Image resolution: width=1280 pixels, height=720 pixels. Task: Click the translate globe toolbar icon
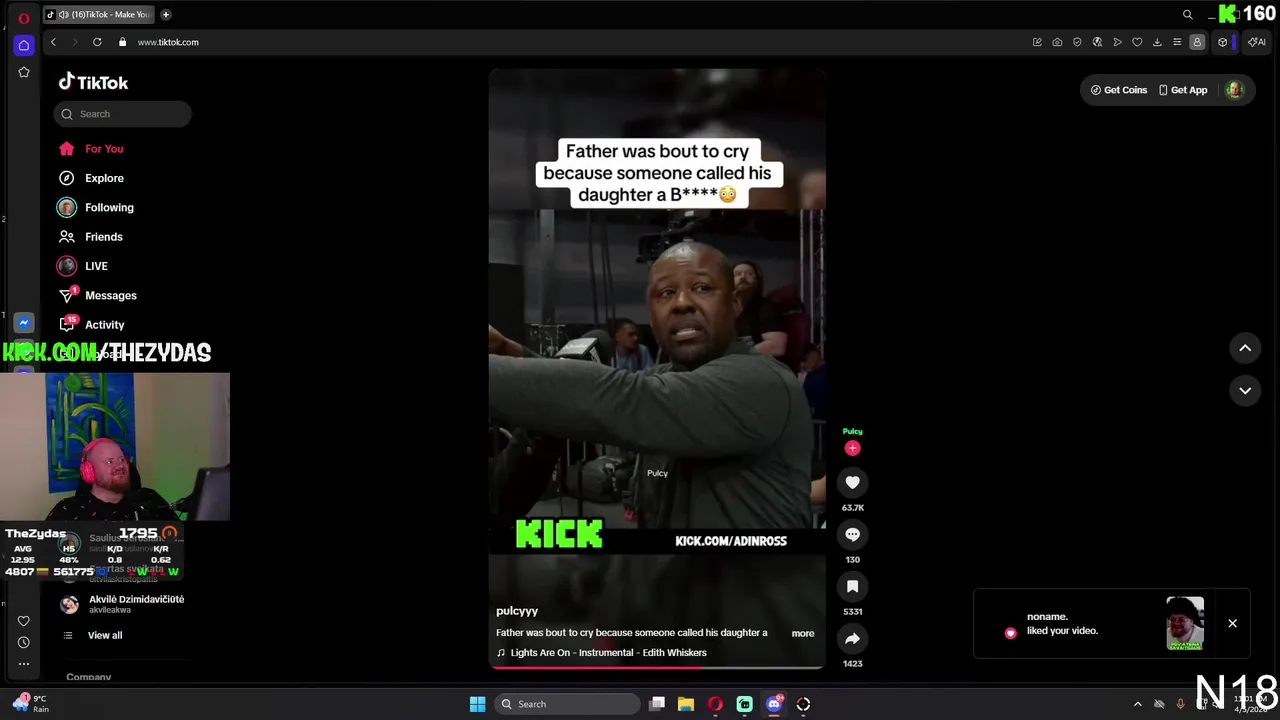1097,42
